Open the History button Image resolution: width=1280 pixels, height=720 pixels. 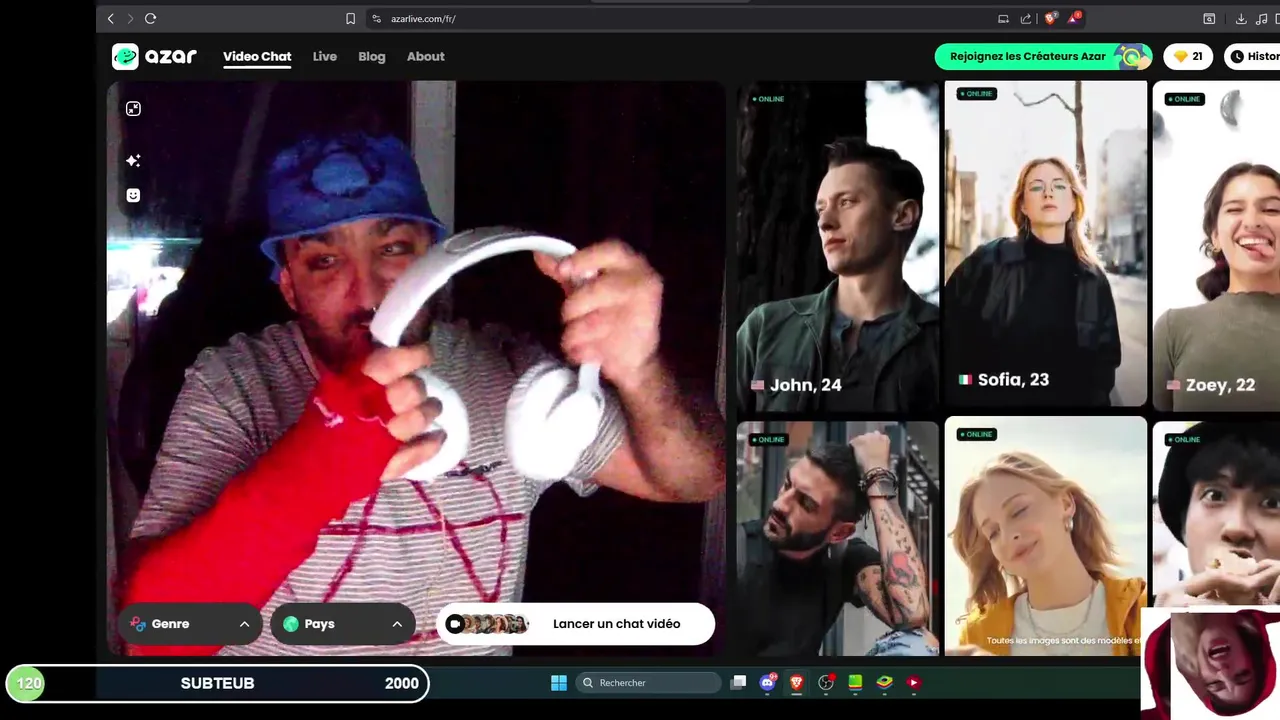pos(1253,57)
